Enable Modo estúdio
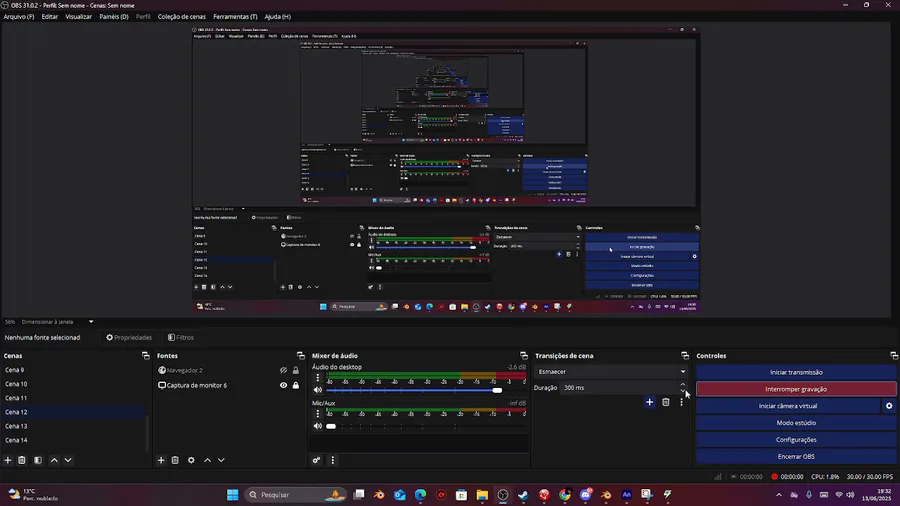The width and height of the screenshot is (900, 506). pos(796,423)
